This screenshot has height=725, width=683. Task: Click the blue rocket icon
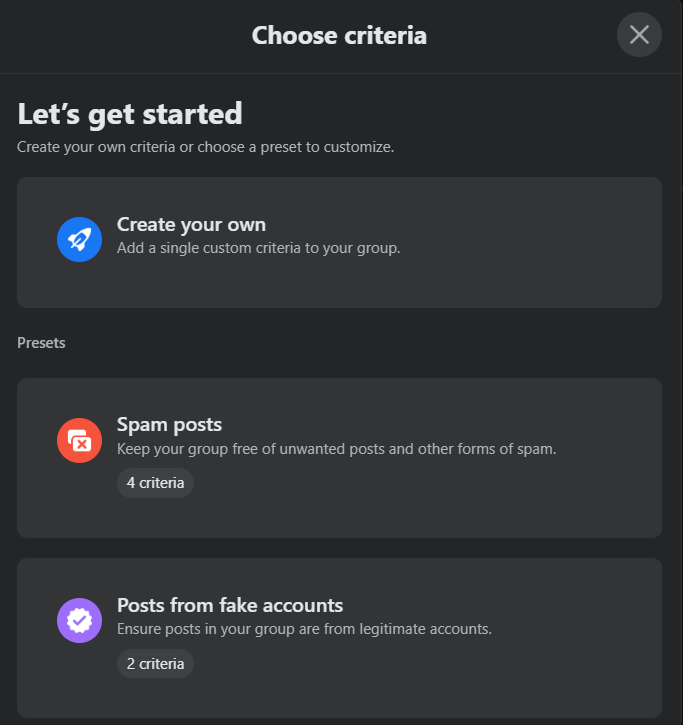point(79,240)
